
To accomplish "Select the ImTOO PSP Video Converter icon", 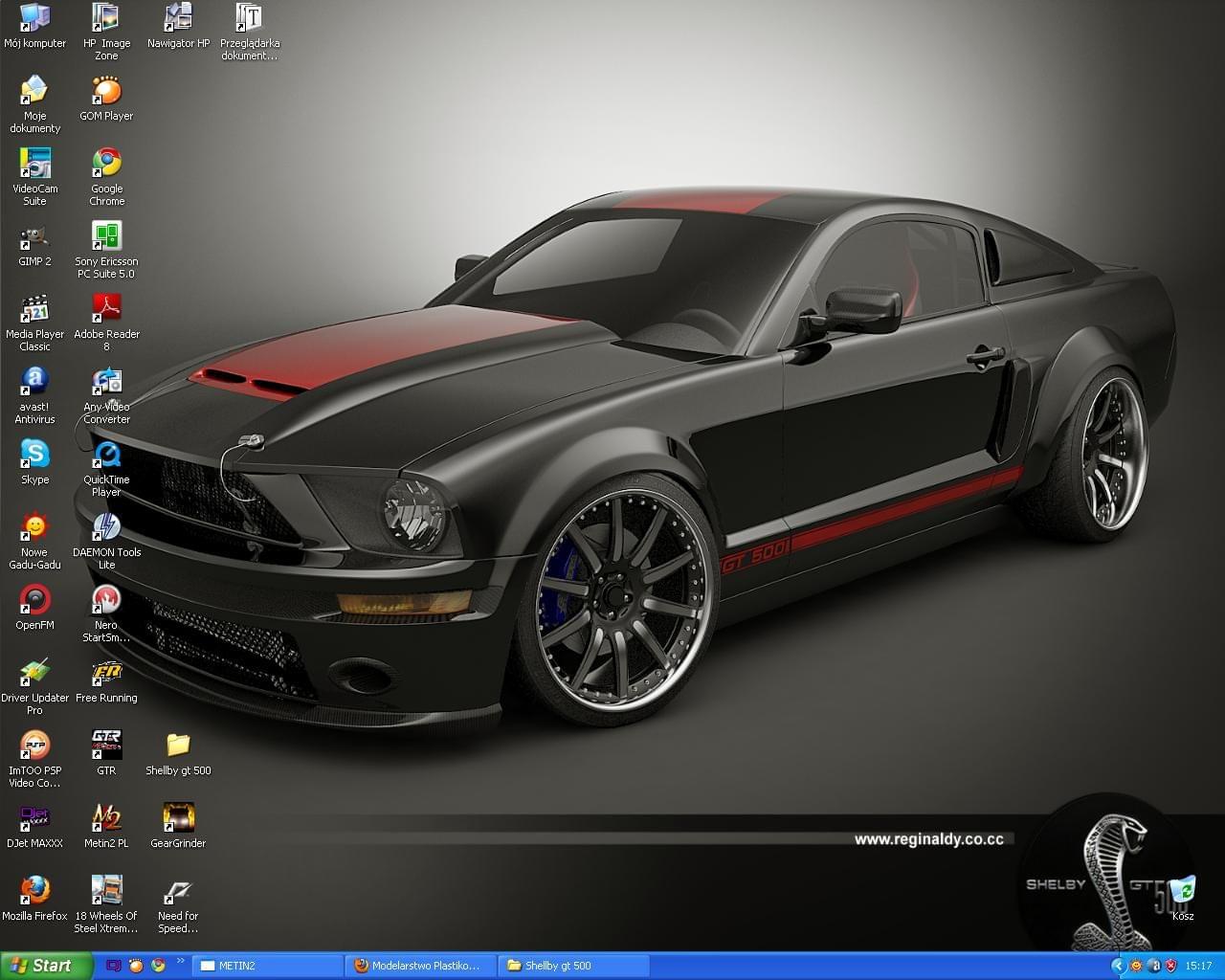I will [35, 759].
